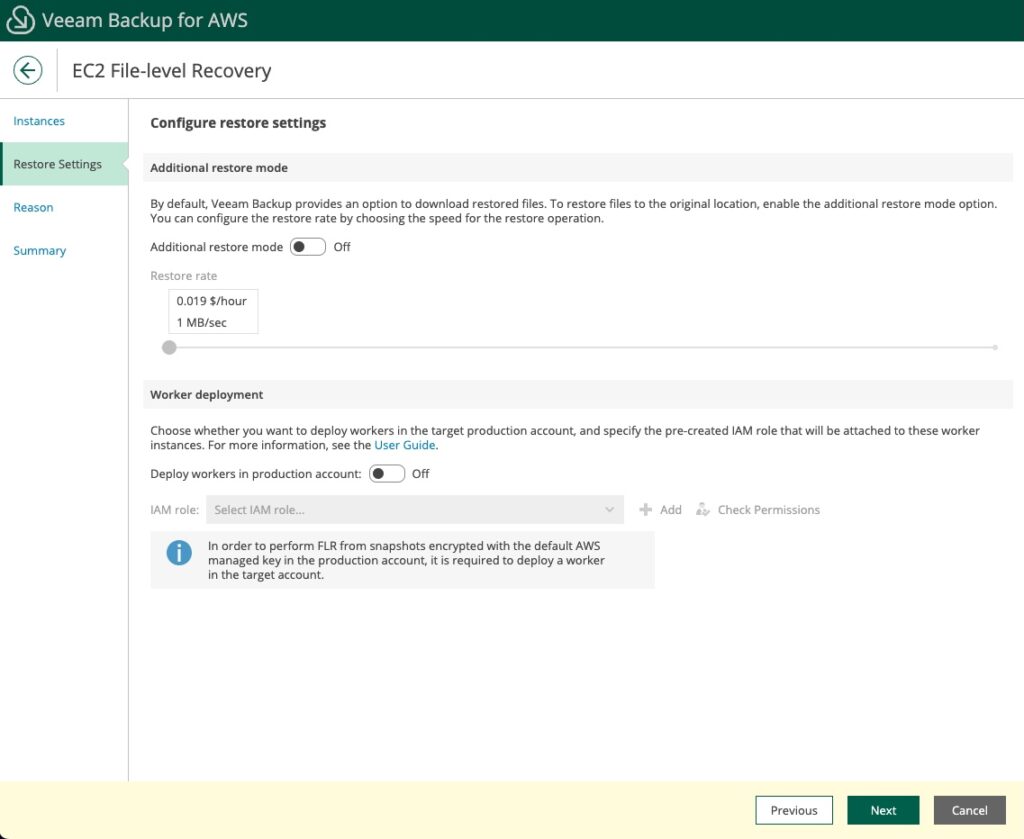Turn on Deploy workers in production account
Image resolution: width=1024 pixels, height=839 pixels.
tap(387, 474)
